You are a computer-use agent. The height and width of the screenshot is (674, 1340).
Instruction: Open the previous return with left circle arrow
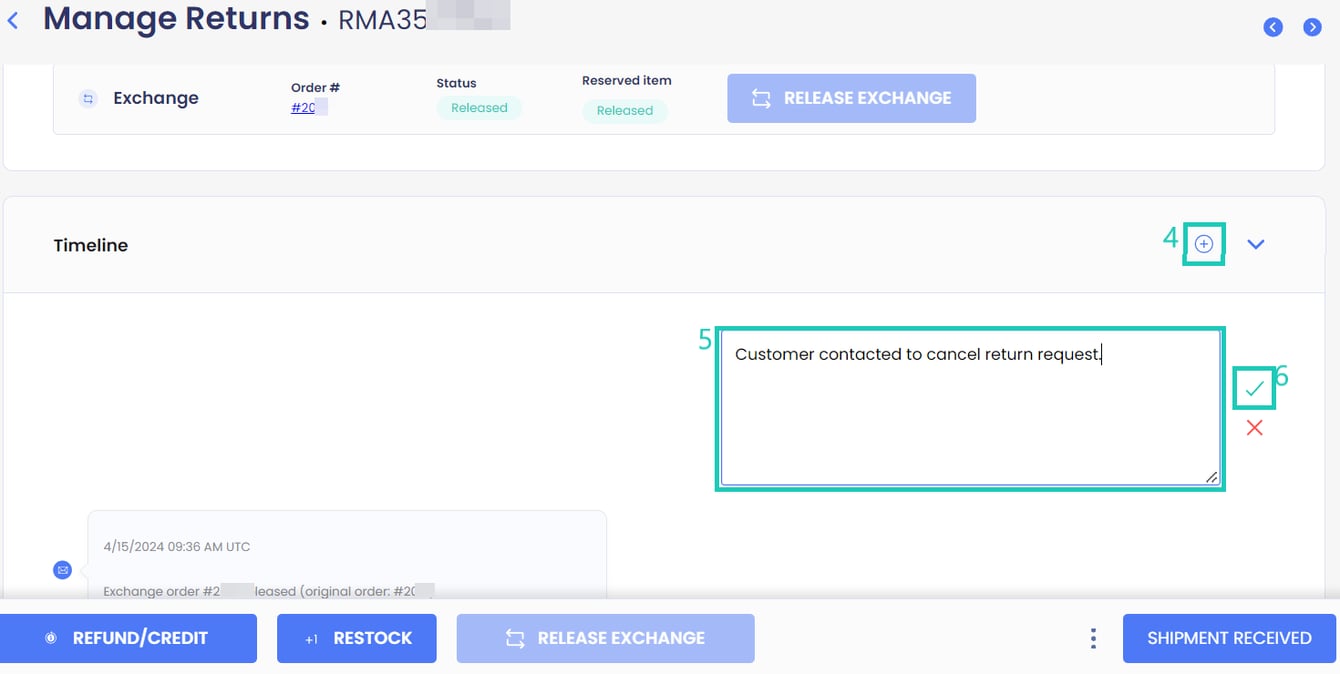pyautogui.click(x=1273, y=27)
